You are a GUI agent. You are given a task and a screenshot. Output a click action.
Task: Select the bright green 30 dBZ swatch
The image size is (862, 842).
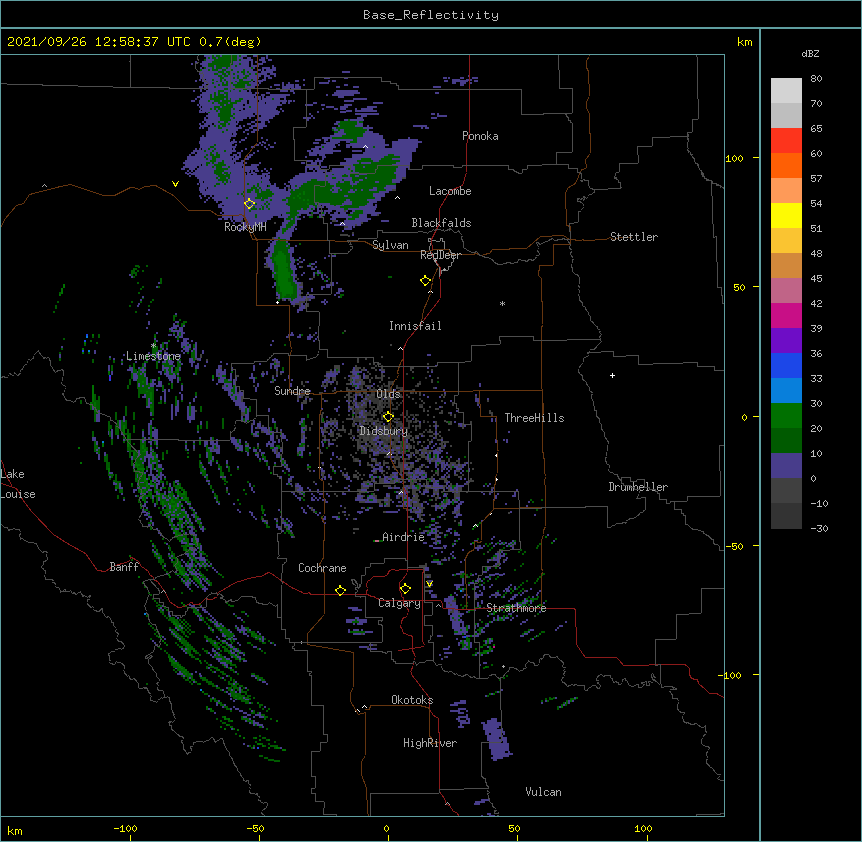tap(786, 416)
